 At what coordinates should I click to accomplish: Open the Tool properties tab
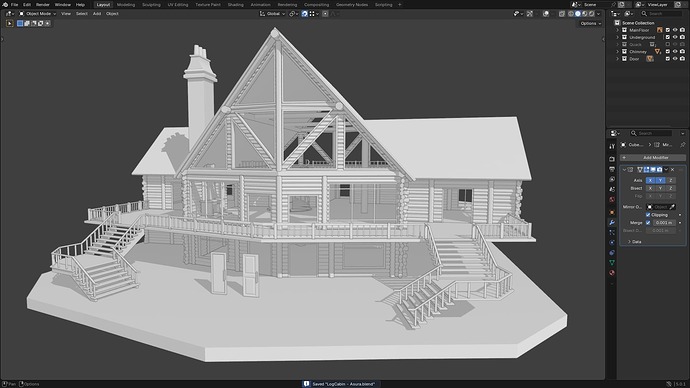click(x=612, y=146)
